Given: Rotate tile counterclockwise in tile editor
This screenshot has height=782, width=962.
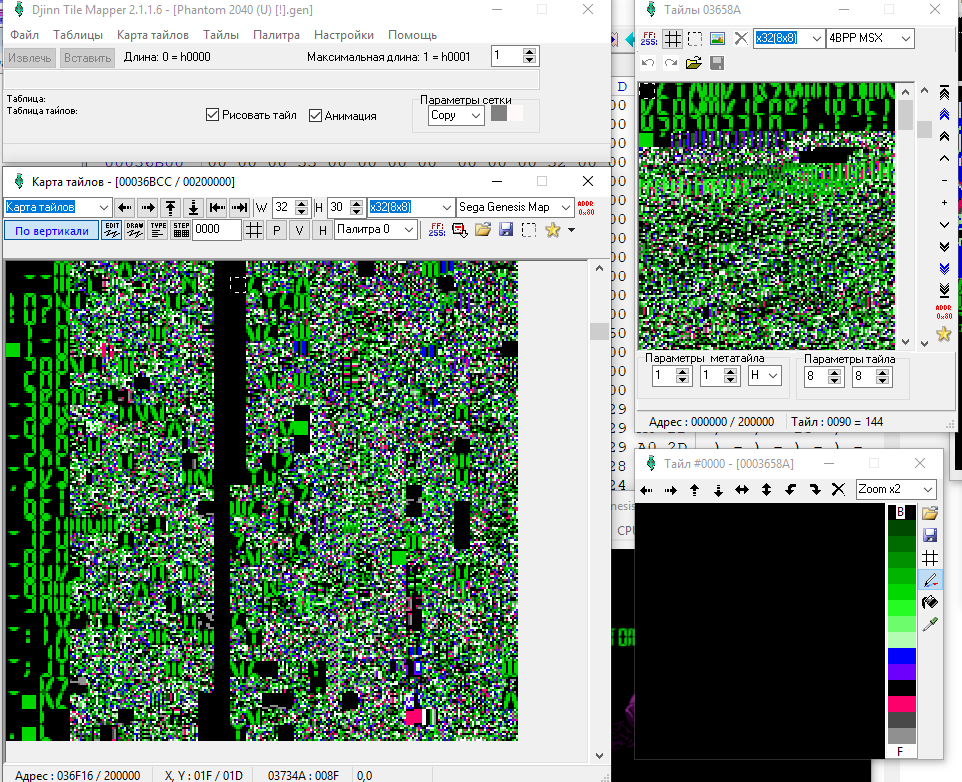Looking at the screenshot, I should tap(790, 489).
